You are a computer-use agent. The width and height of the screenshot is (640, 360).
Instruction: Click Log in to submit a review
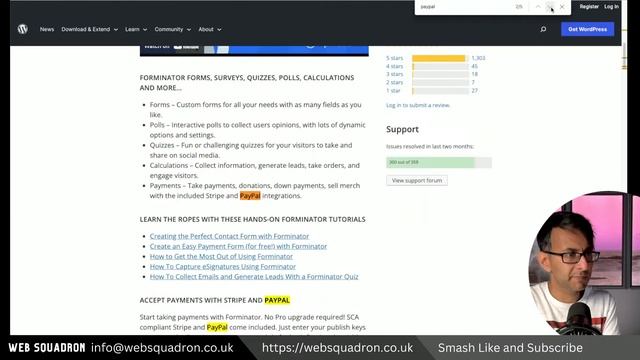[x=418, y=105]
